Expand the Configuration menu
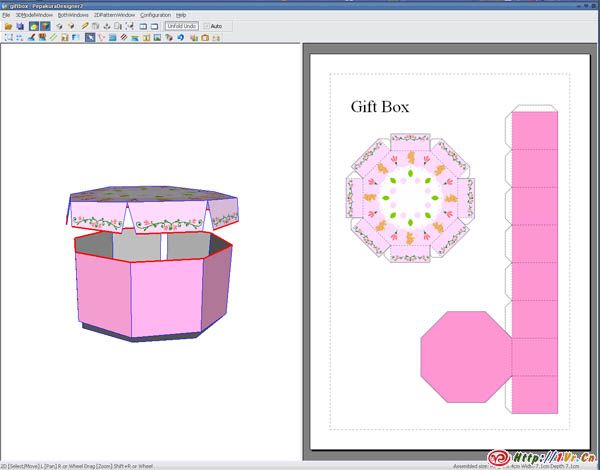The width and height of the screenshot is (600, 470). point(155,15)
